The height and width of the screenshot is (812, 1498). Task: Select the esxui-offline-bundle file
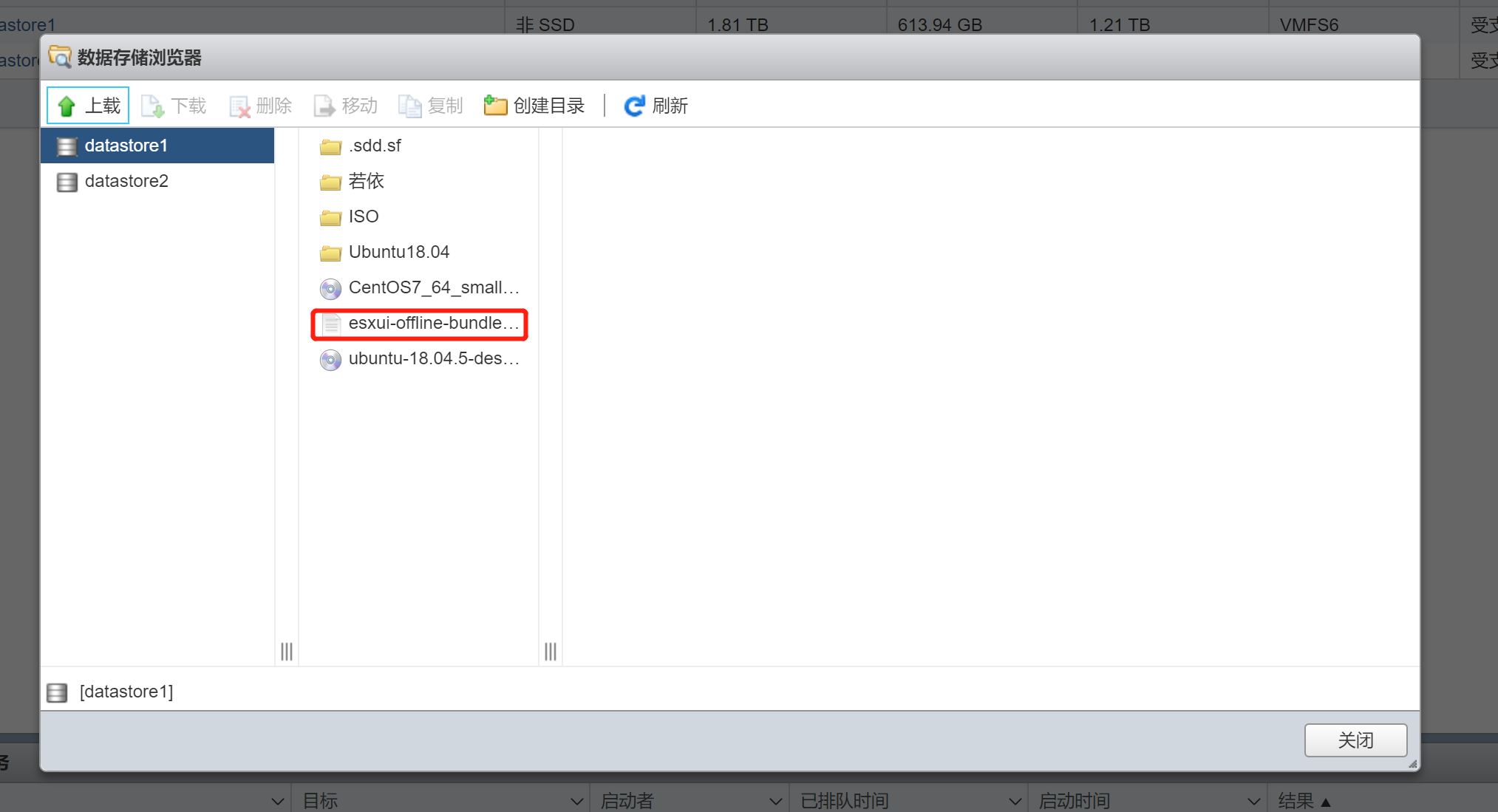click(433, 323)
